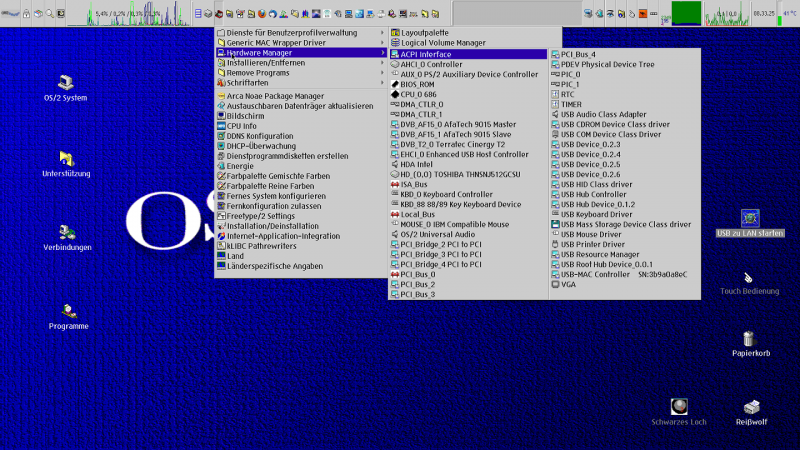Viewport: 800px width, 450px height.
Task: Open the OS/2 System desktop icon
Action: pyautogui.click(x=65, y=83)
